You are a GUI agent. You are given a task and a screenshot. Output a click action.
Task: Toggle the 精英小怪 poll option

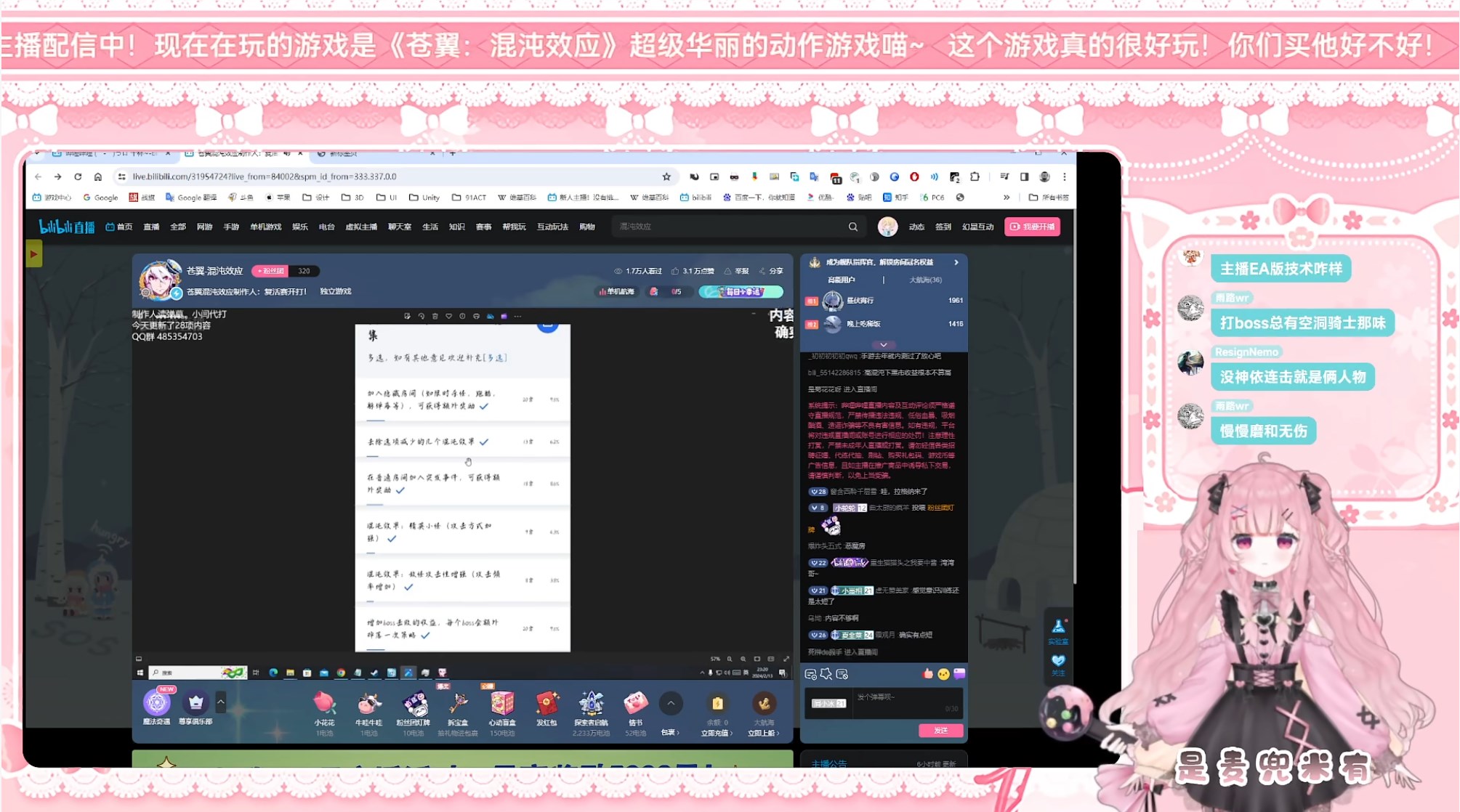tap(462, 532)
